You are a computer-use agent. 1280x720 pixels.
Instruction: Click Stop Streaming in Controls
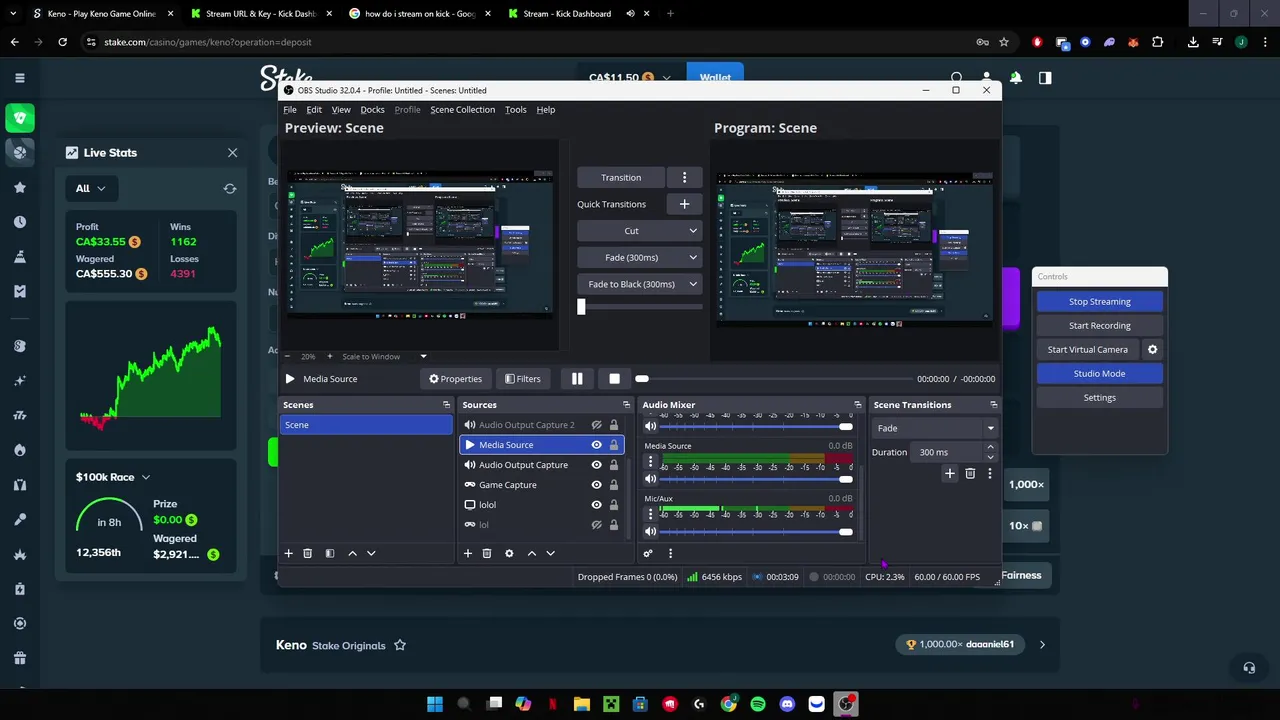point(1099,302)
